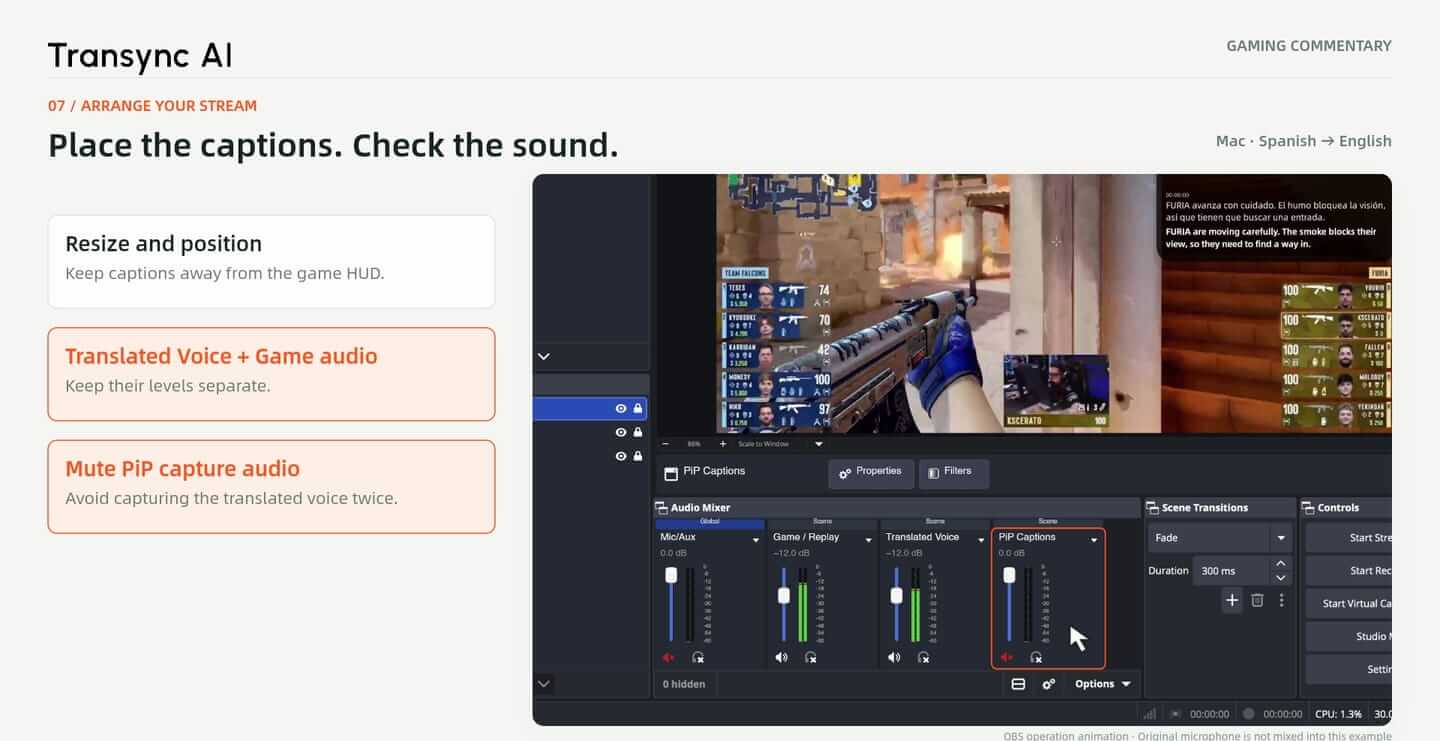
Task: Click the Studio Mode button
Action: pyautogui.click(x=1349, y=636)
